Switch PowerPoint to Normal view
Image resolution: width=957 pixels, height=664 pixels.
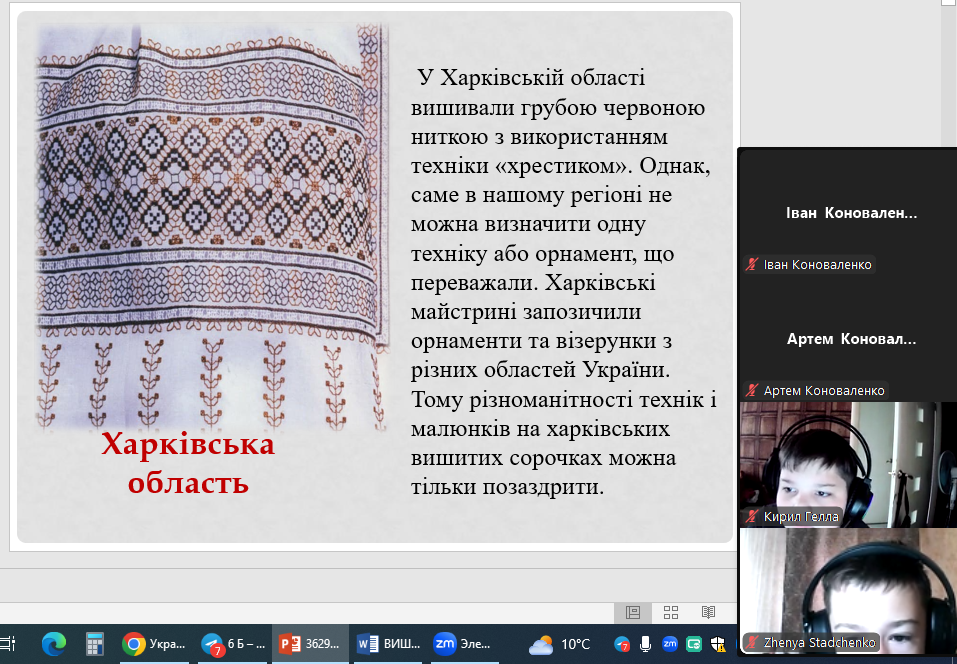(x=633, y=612)
